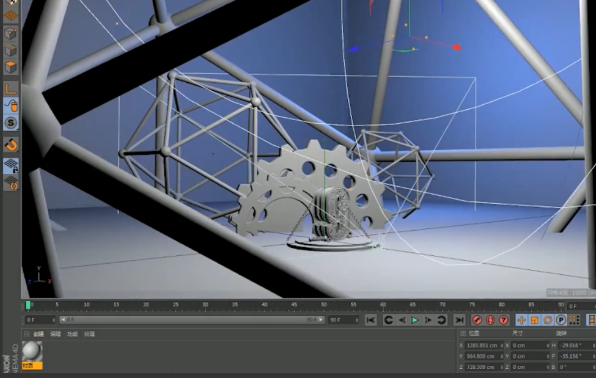Click stepper arrows of X position field
Image resolution: width=596 pixels, height=378 pixels.
point(502,345)
